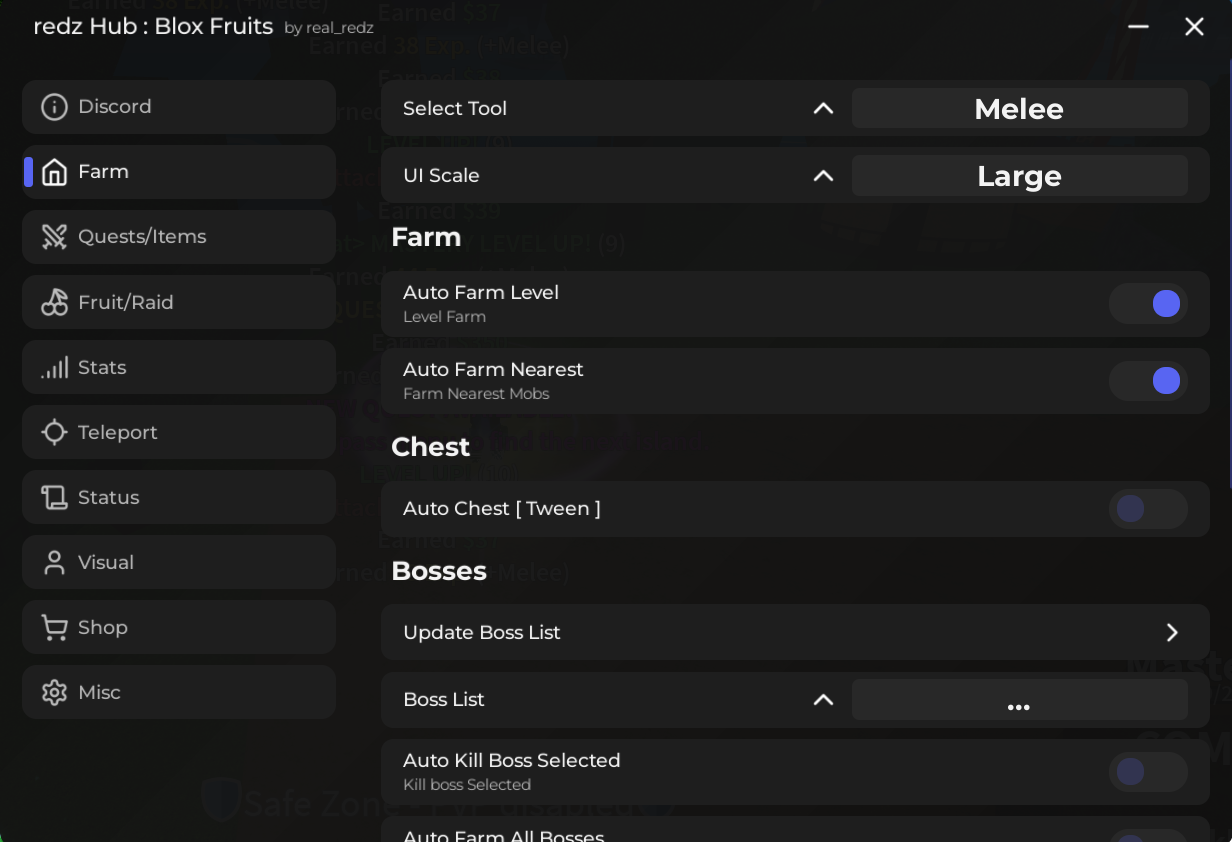The width and height of the screenshot is (1232, 842).
Task: Enable Auto Kill Boss Selected toggle
Action: pos(1148,772)
